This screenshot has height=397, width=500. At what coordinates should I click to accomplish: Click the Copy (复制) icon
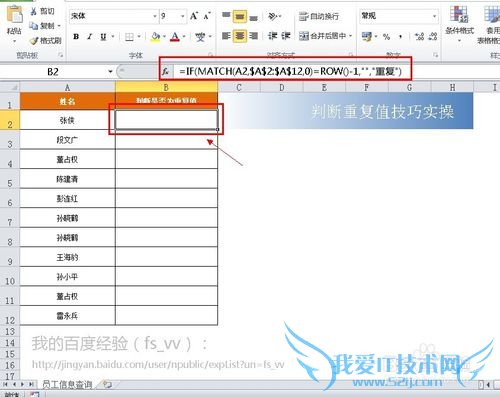pyautogui.click(x=34, y=26)
